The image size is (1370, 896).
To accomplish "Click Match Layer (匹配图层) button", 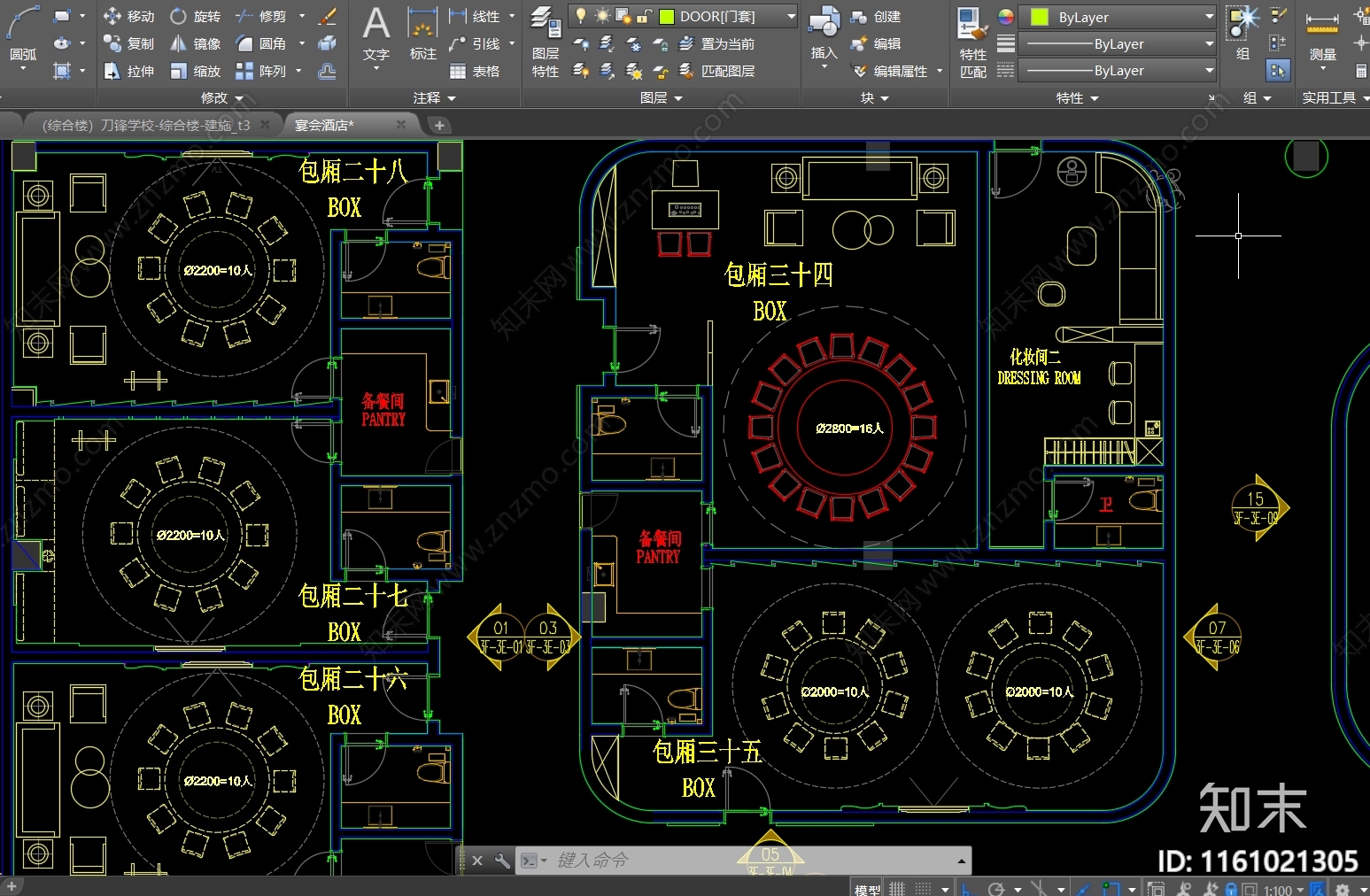I will [x=716, y=71].
